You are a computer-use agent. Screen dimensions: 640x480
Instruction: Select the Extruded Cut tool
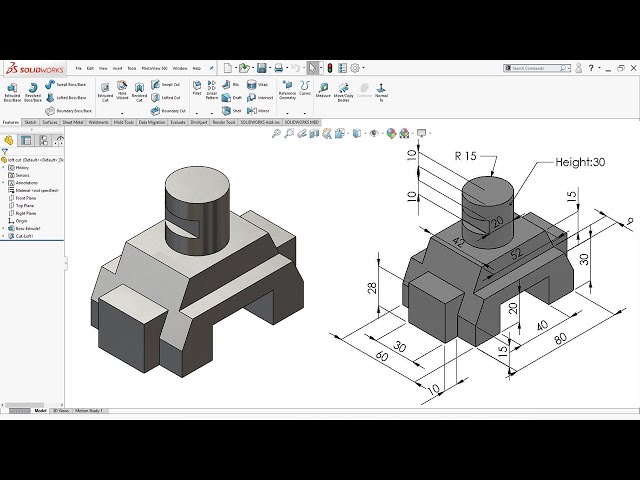point(105,92)
